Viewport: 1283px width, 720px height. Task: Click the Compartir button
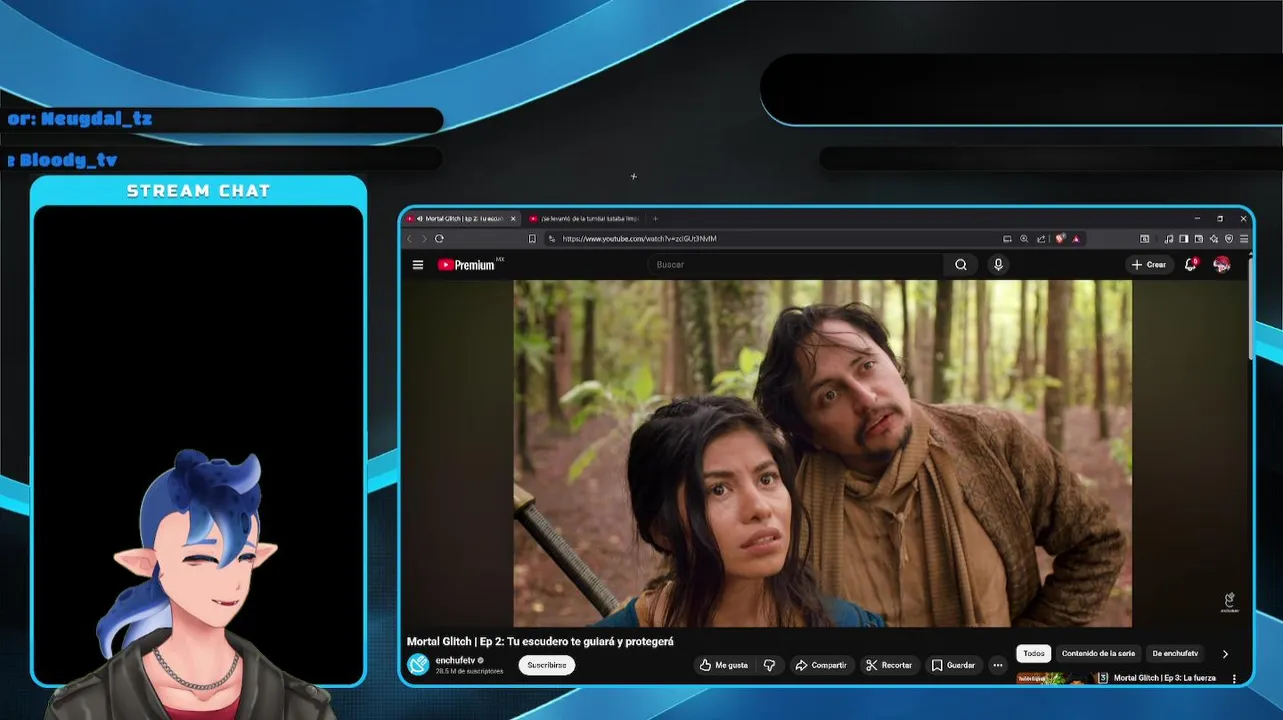(x=821, y=665)
